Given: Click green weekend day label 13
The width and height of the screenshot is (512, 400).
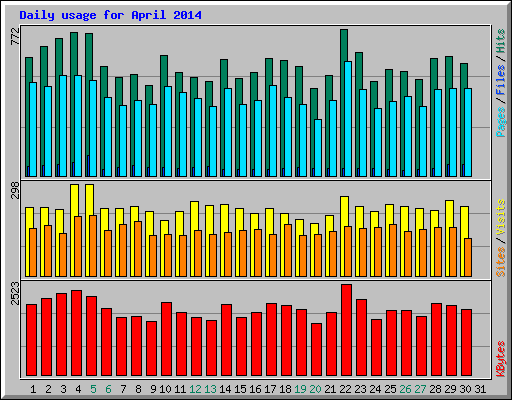Looking at the screenshot, I should click(210, 389).
